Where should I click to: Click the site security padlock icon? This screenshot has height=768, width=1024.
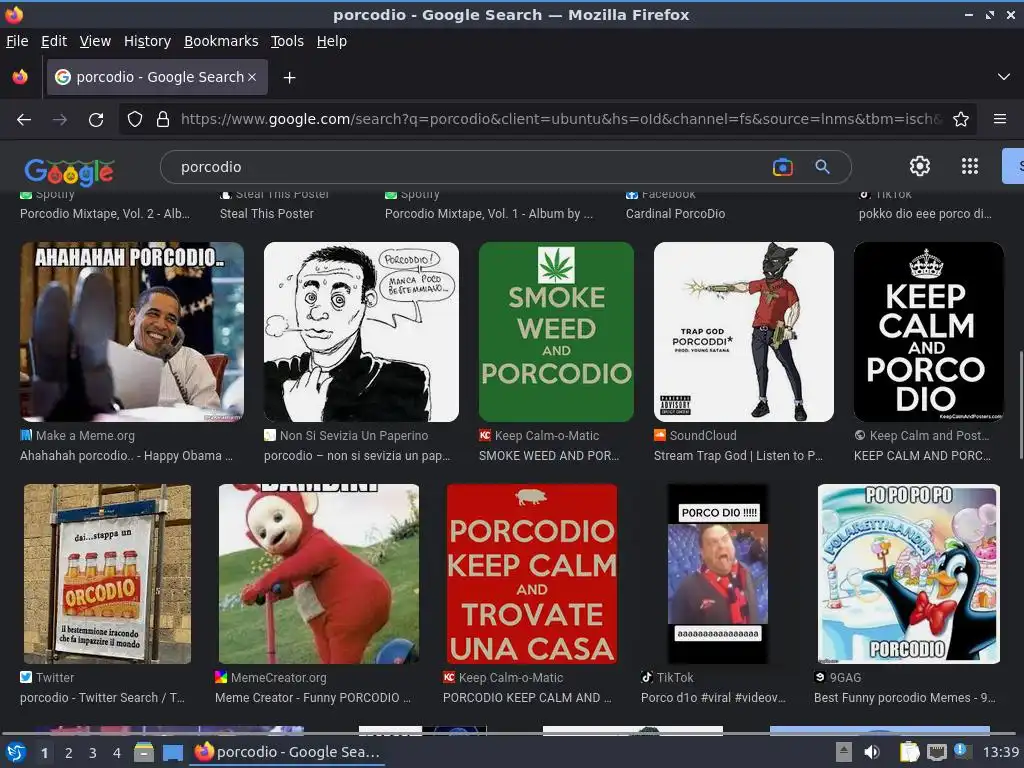click(x=163, y=120)
